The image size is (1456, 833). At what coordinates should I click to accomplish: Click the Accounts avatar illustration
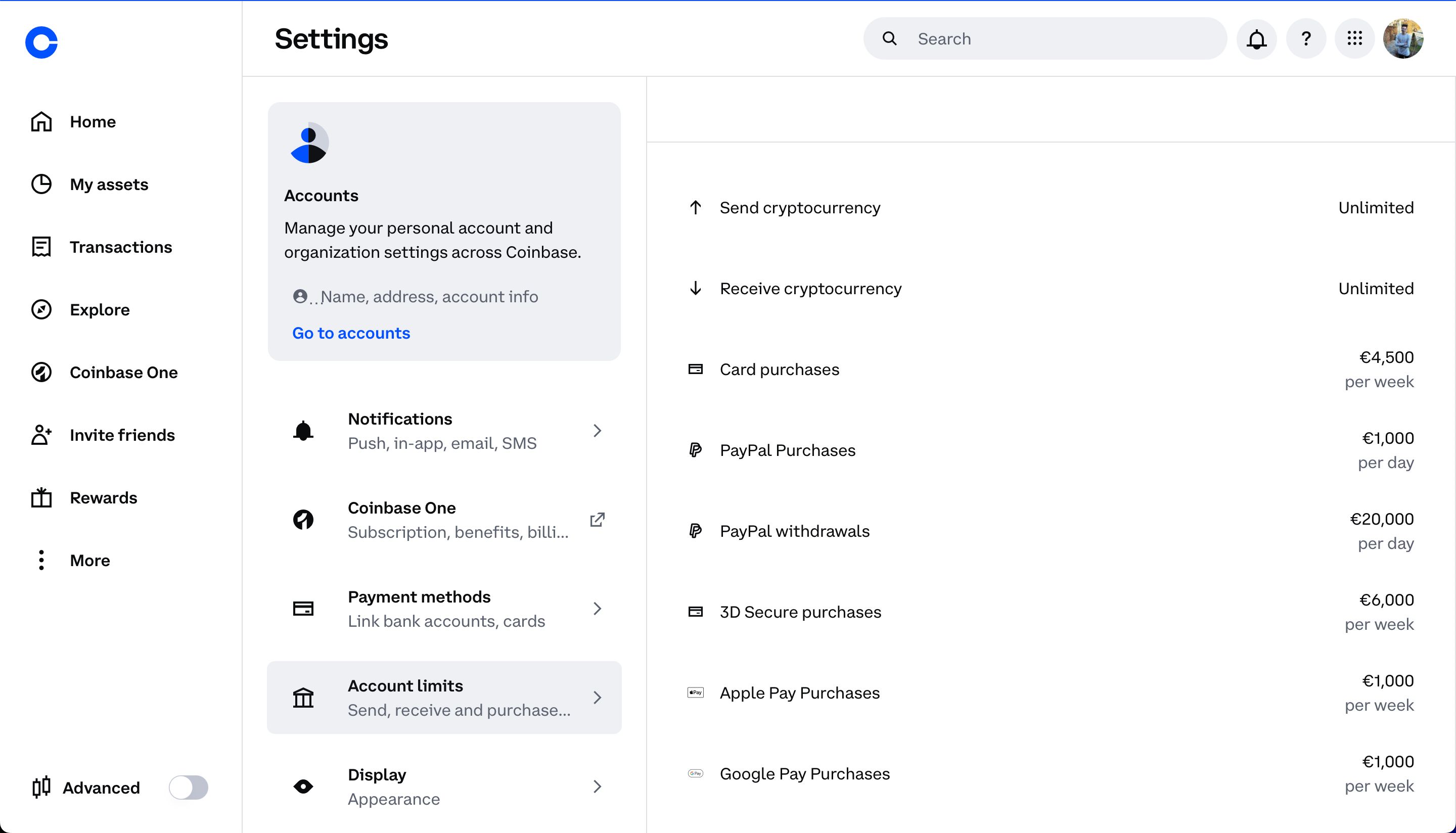click(x=309, y=143)
